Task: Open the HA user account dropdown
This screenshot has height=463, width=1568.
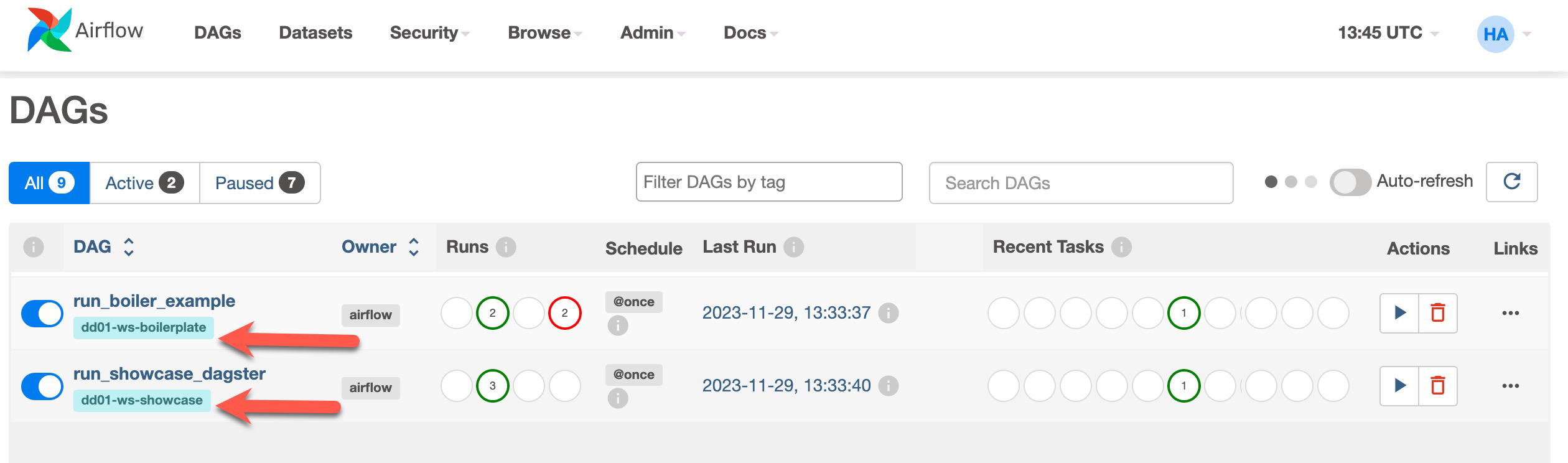Action: pyautogui.click(x=1497, y=34)
